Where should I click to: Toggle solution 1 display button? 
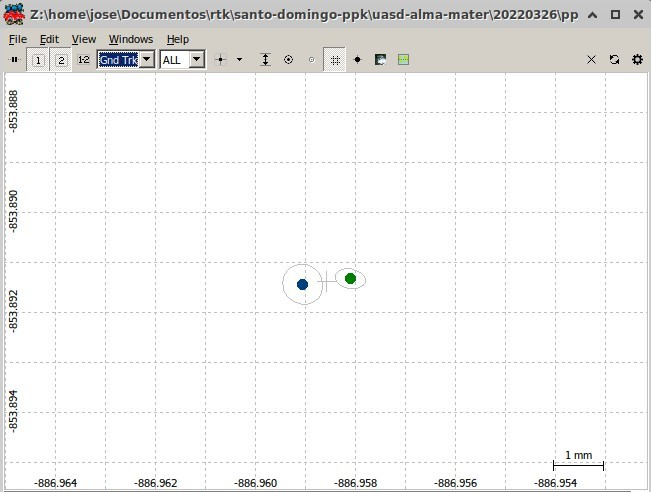click(38, 60)
